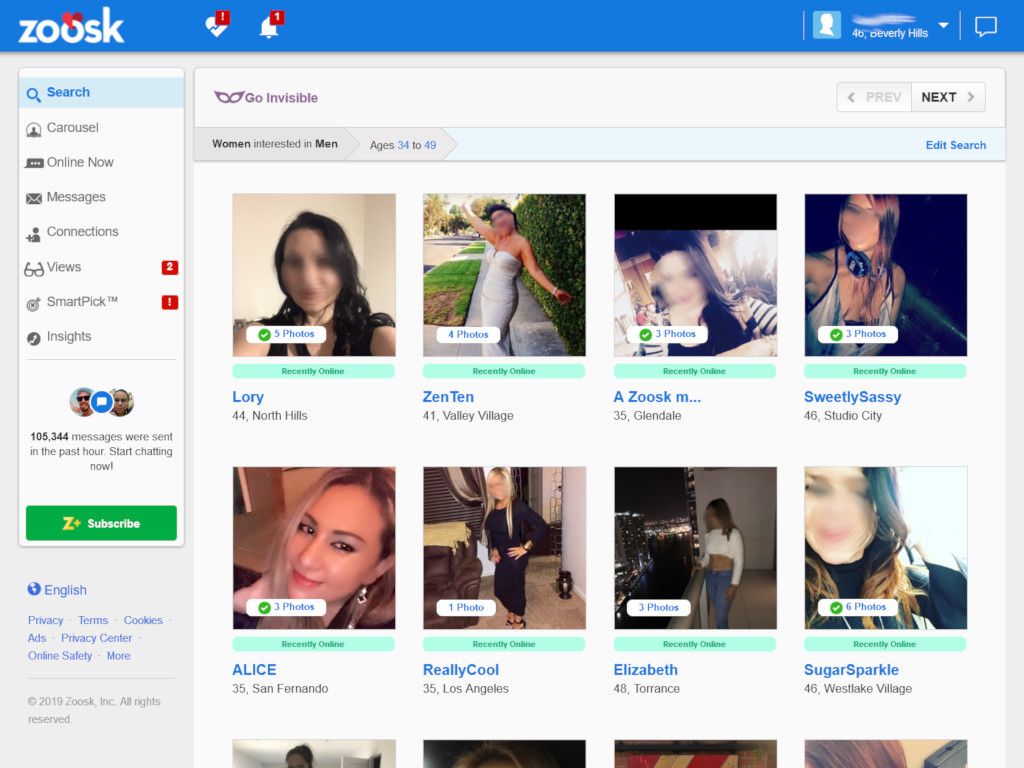This screenshot has width=1024, height=768.
Task: Open your Messages inbox
Action: [75, 197]
